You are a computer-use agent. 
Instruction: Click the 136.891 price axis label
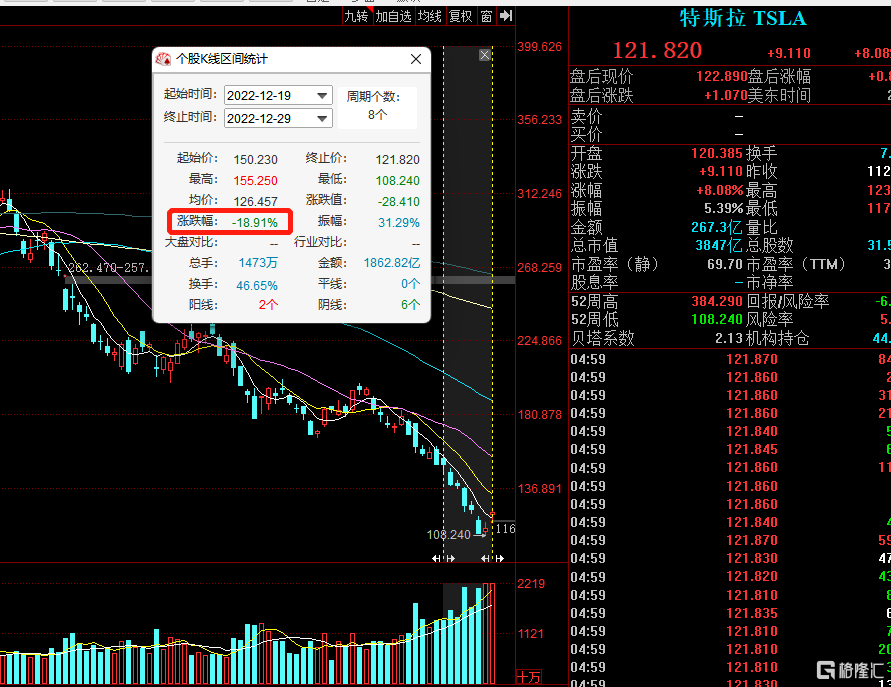pyautogui.click(x=539, y=489)
